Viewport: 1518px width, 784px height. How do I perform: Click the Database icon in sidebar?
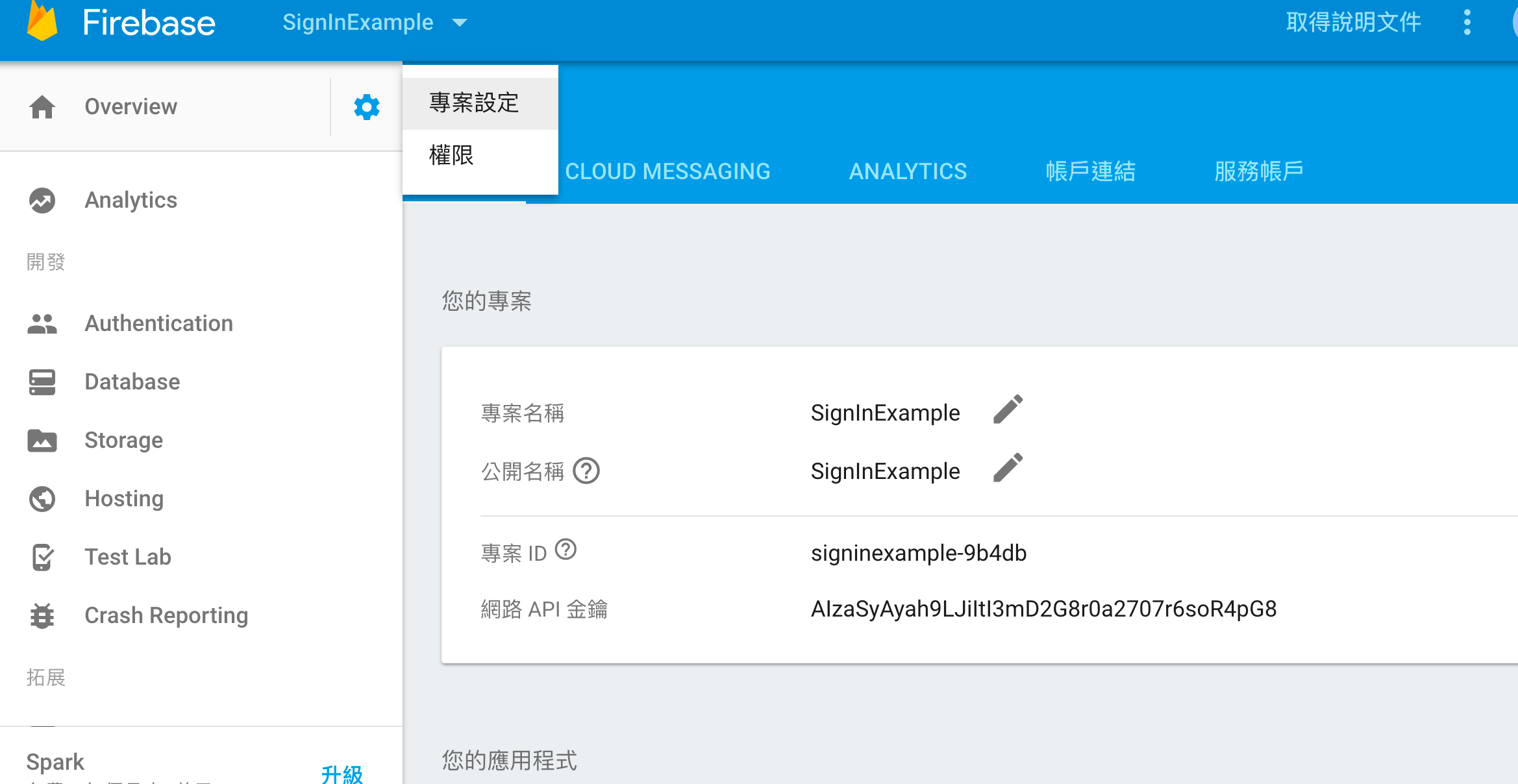(42, 382)
